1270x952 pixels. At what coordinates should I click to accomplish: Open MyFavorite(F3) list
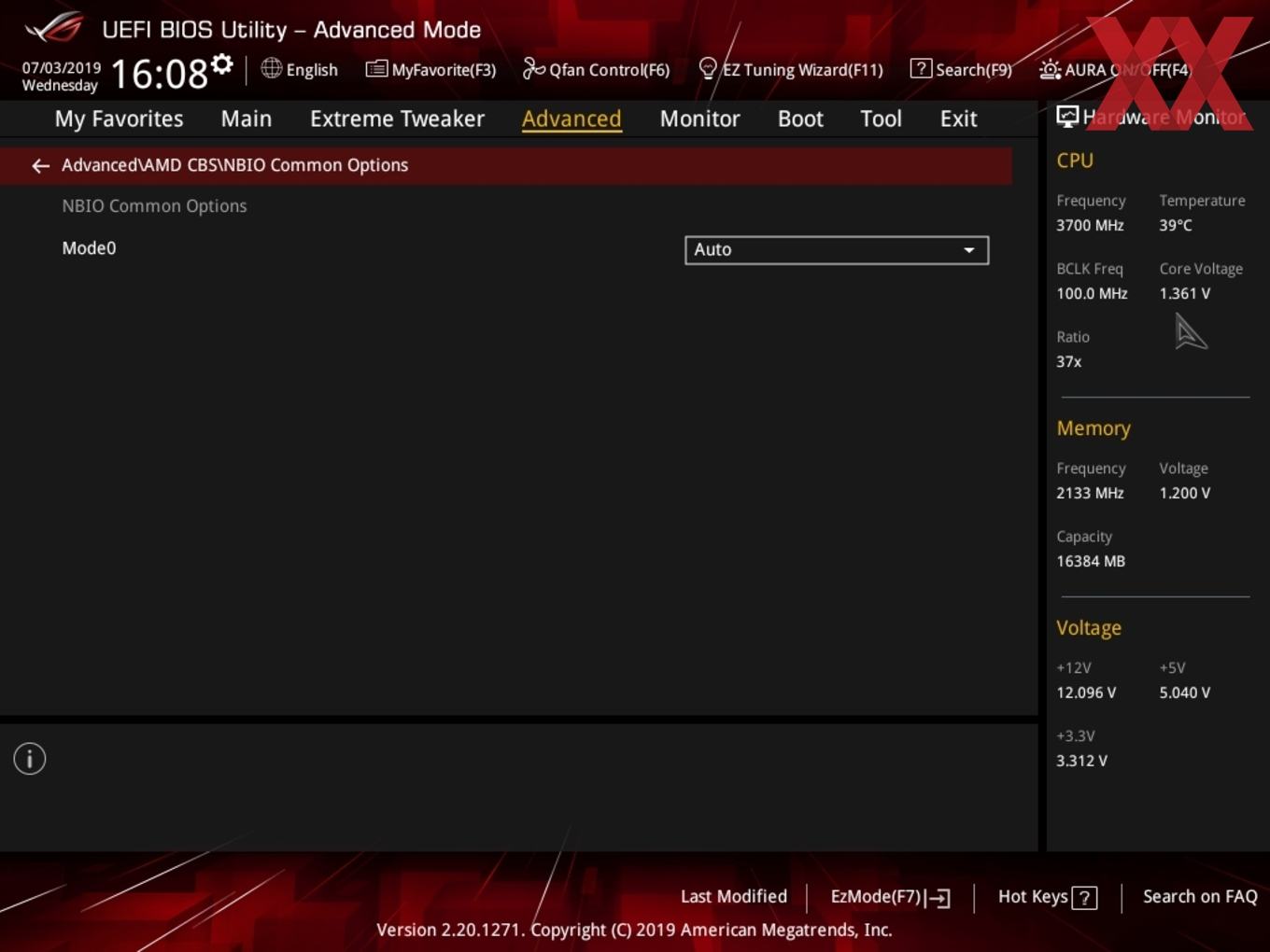click(430, 69)
